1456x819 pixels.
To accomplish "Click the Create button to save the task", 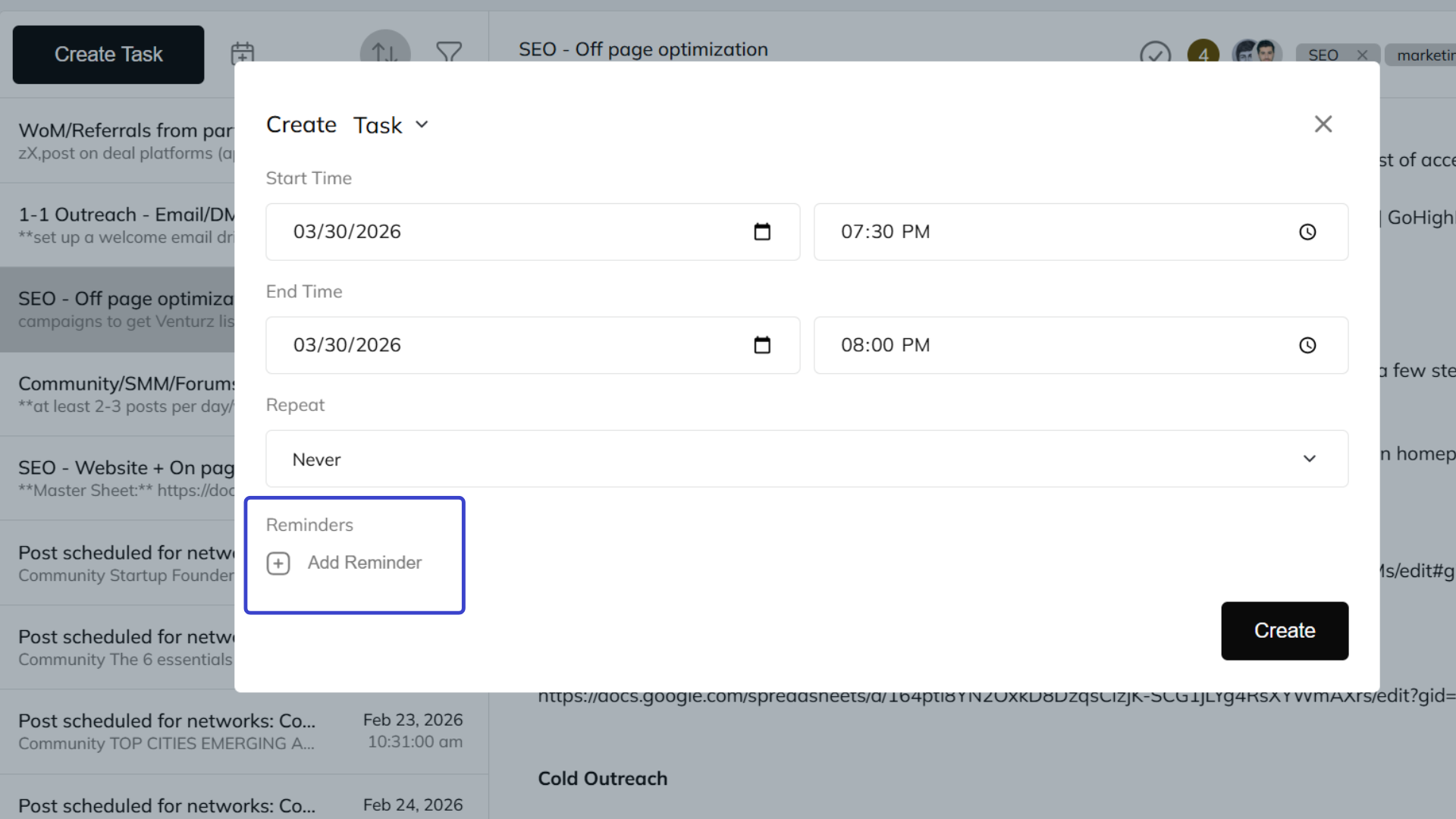I will pos(1284,630).
